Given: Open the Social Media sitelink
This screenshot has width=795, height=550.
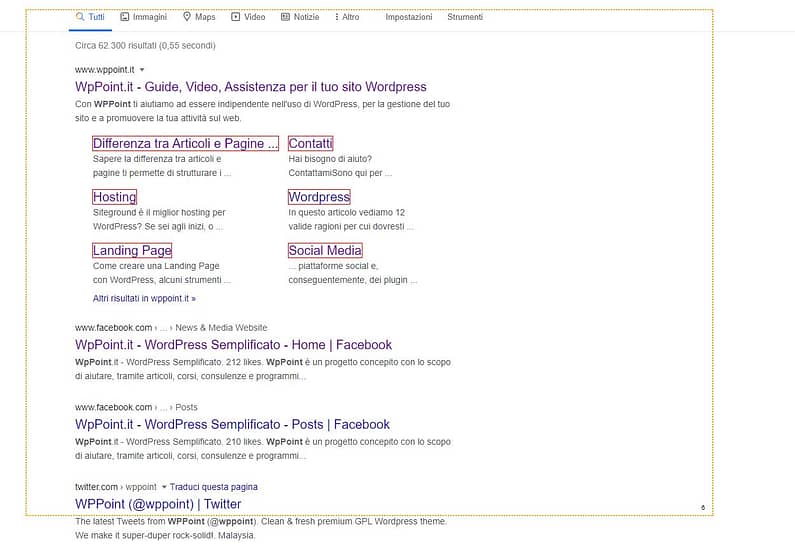Looking at the screenshot, I should tap(325, 250).
